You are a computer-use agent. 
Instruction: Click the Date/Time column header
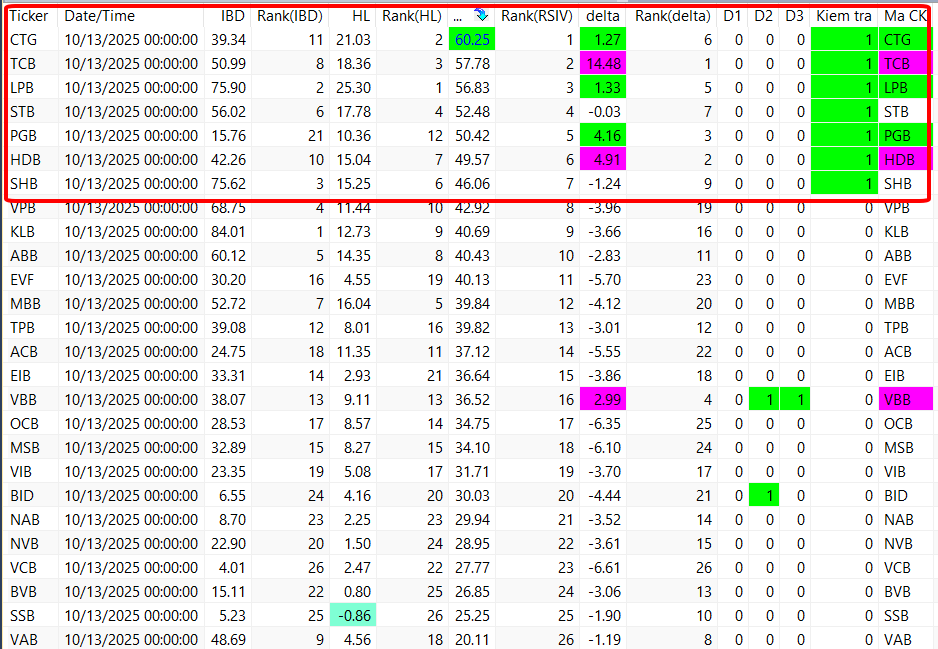click(100, 16)
